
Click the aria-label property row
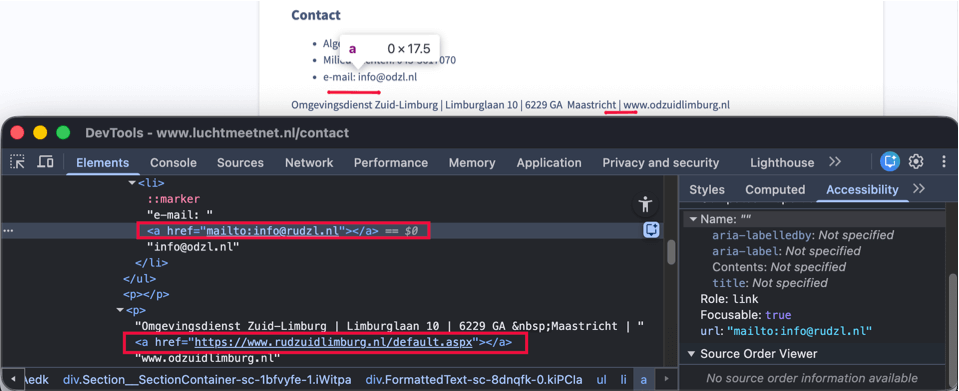[786, 251]
